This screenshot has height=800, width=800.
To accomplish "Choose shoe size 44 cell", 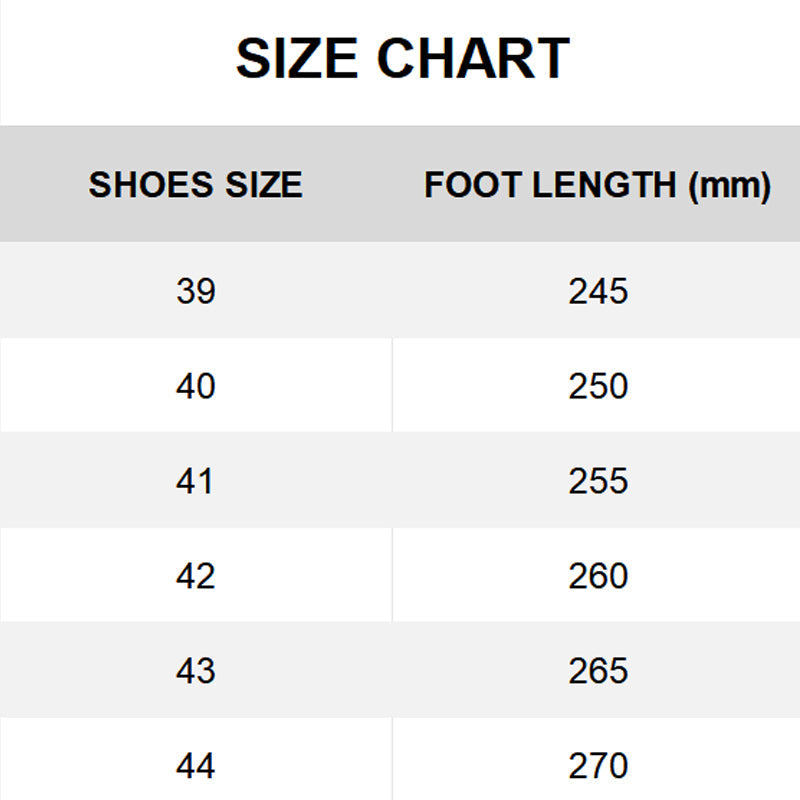I will 195,766.
